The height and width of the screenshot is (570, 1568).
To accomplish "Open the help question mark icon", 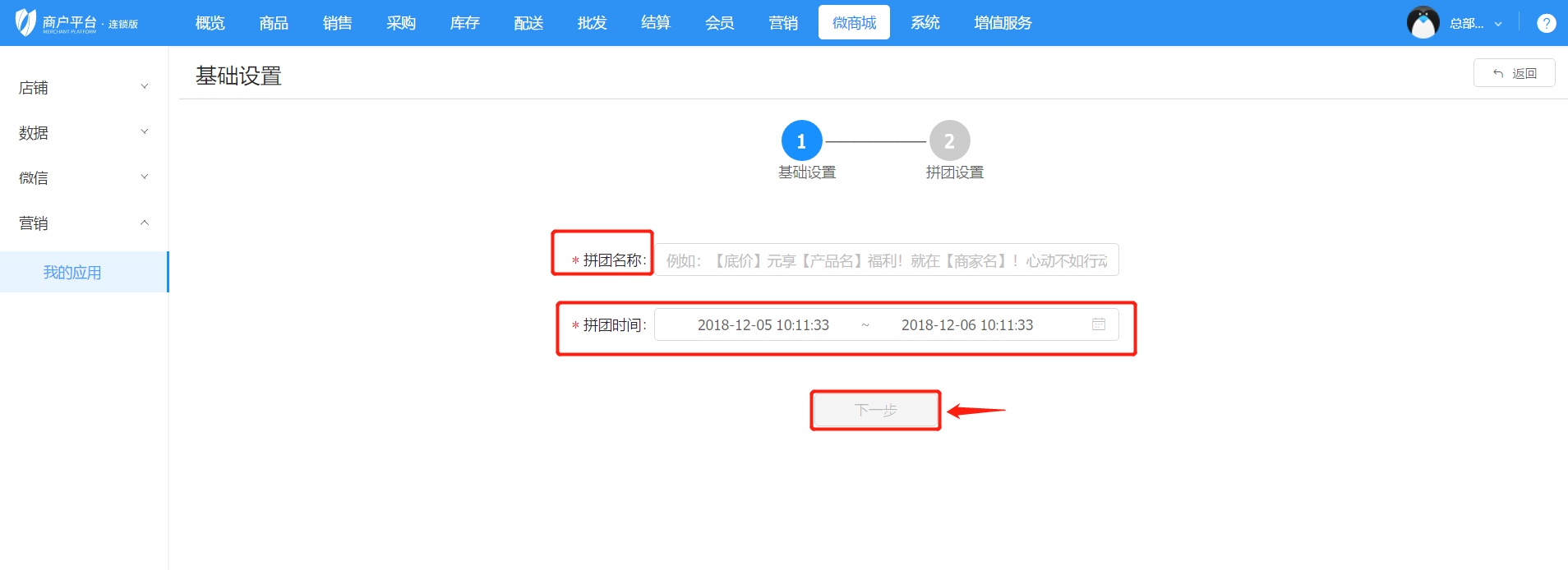I will [1546, 23].
